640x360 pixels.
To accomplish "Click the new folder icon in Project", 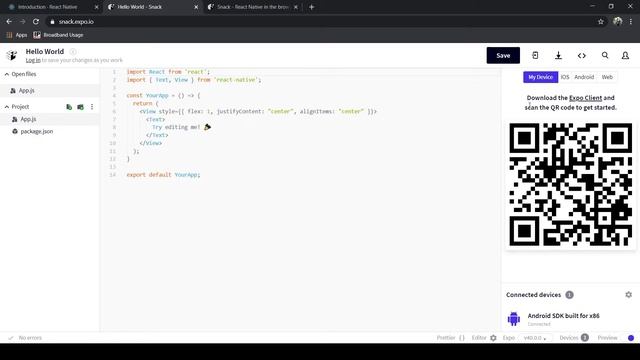I will [80, 107].
